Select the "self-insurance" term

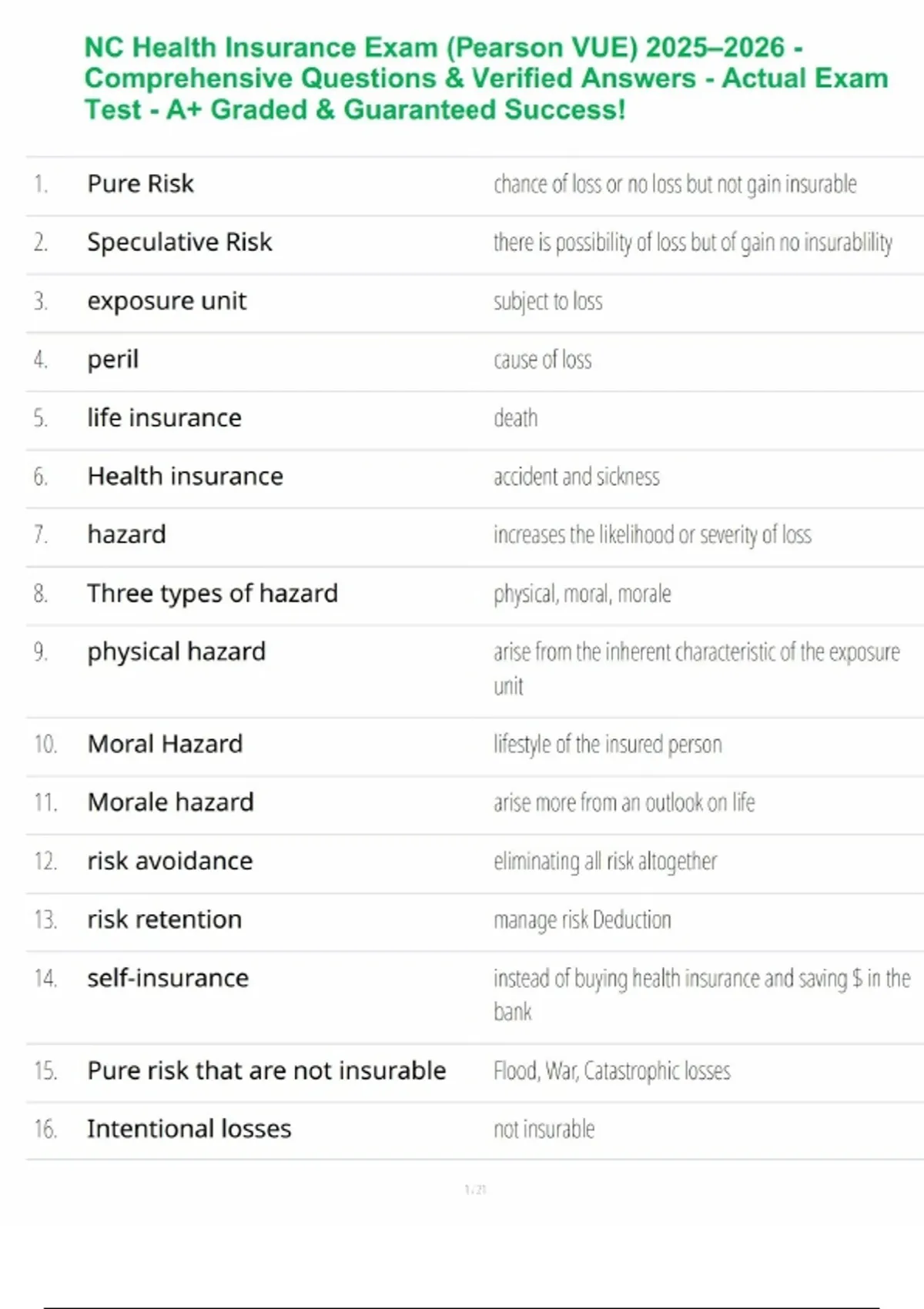click(168, 978)
